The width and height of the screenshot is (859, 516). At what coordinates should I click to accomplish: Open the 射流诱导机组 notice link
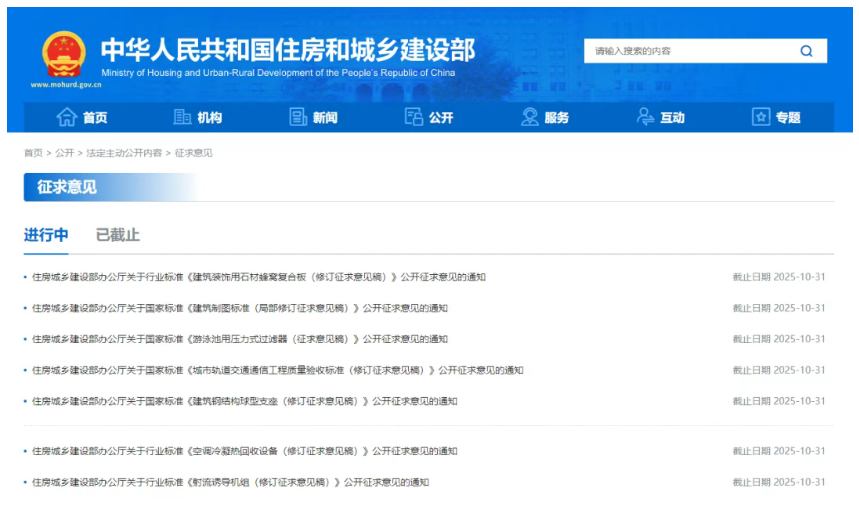[x=230, y=482]
